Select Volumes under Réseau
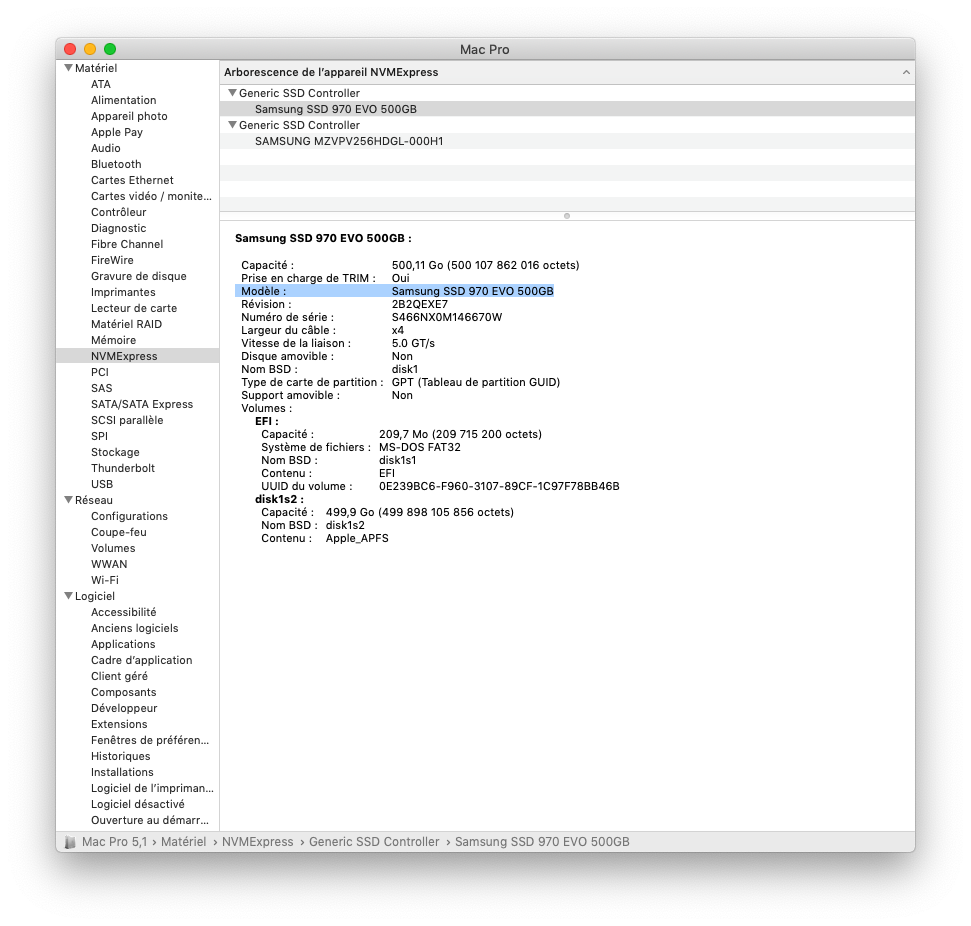The height and width of the screenshot is (926, 971). tap(113, 548)
